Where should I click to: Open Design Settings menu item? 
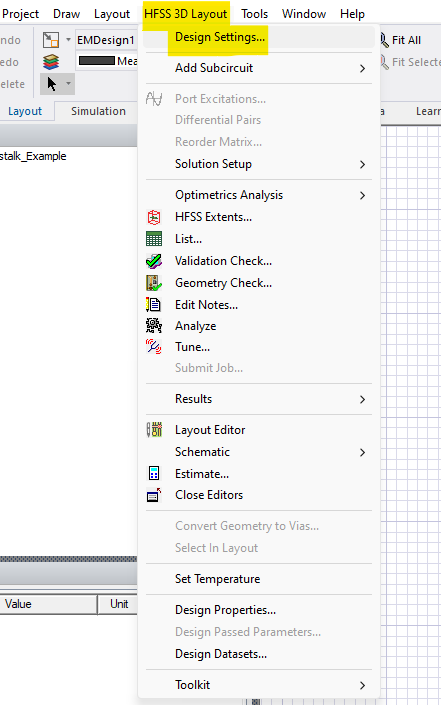coord(219,37)
